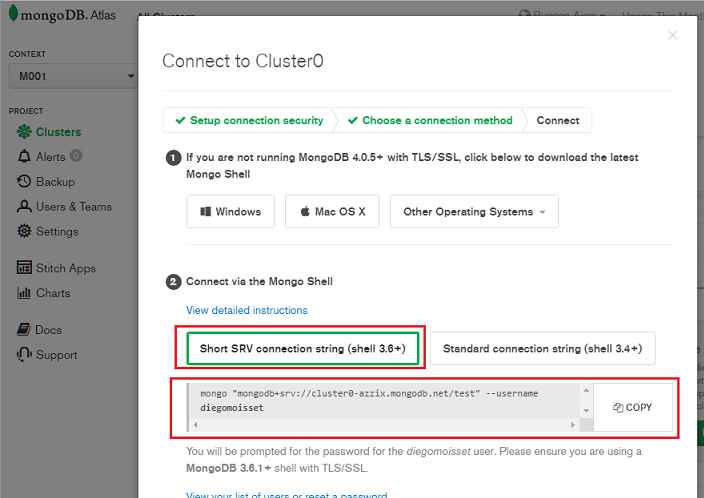
Task: Click scroll down arrow in connection string box
Action: pyautogui.click(x=586, y=410)
